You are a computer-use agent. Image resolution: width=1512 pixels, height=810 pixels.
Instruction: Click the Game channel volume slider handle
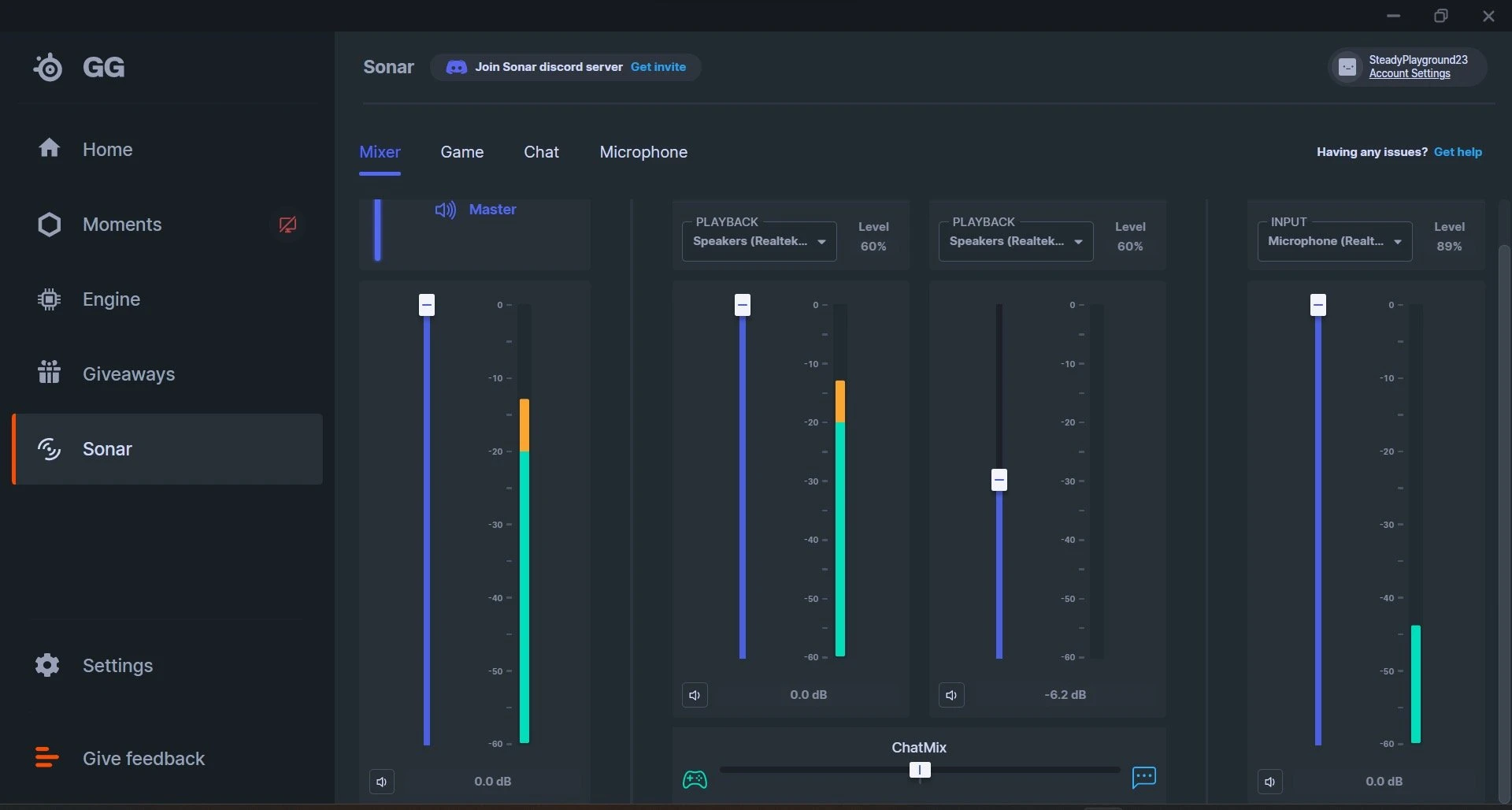[x=743, y=305]
